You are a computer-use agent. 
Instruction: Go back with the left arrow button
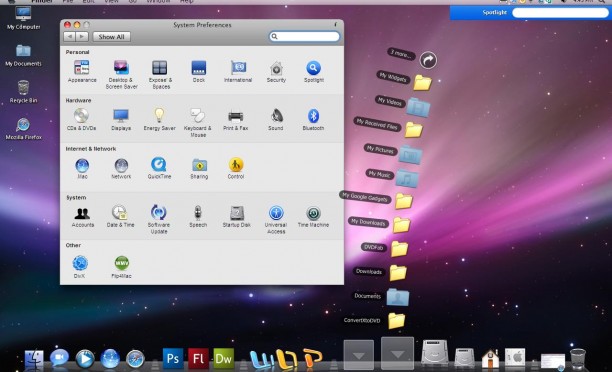[69, 36]
